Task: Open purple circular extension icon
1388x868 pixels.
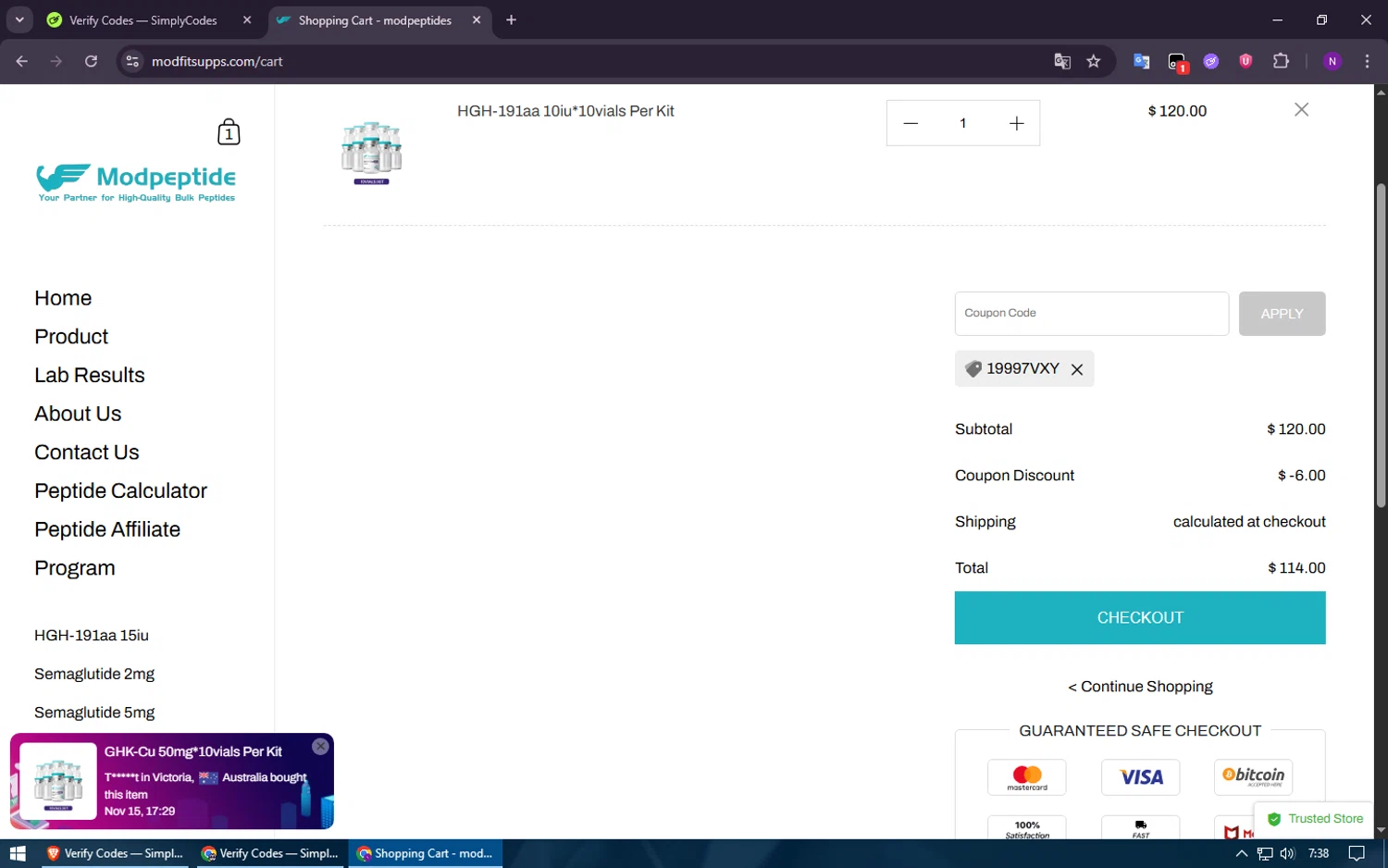Action: tap(1211, 61)
